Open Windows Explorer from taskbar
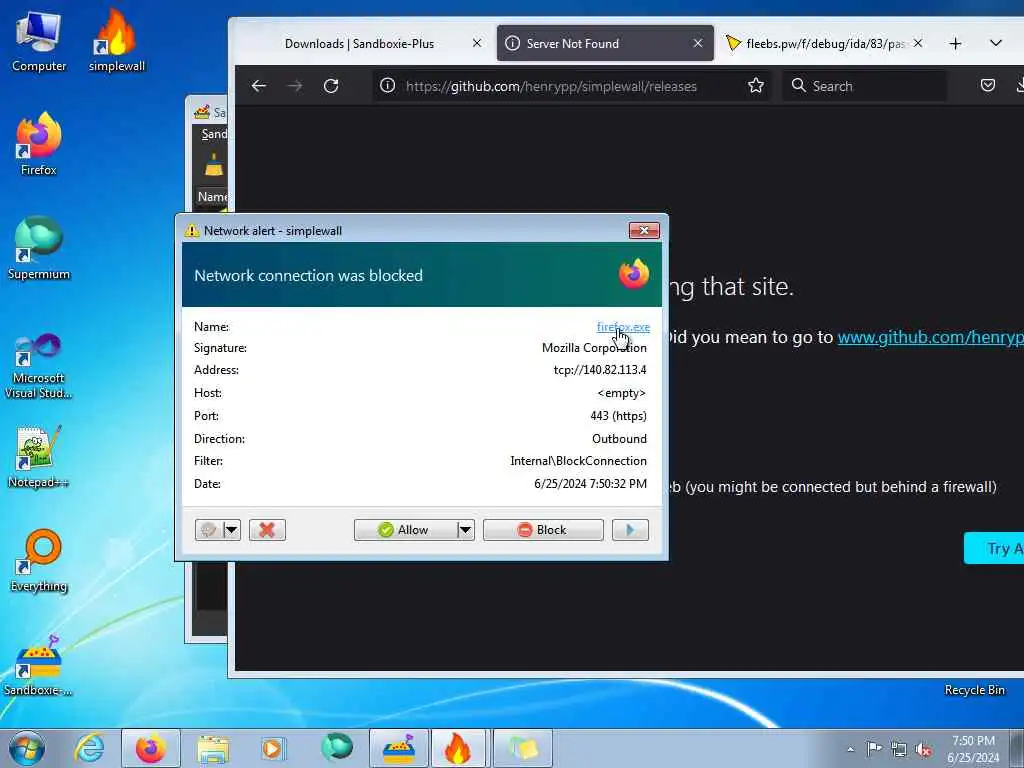This screenshot has width=1024, height=768. click(213, 748)
